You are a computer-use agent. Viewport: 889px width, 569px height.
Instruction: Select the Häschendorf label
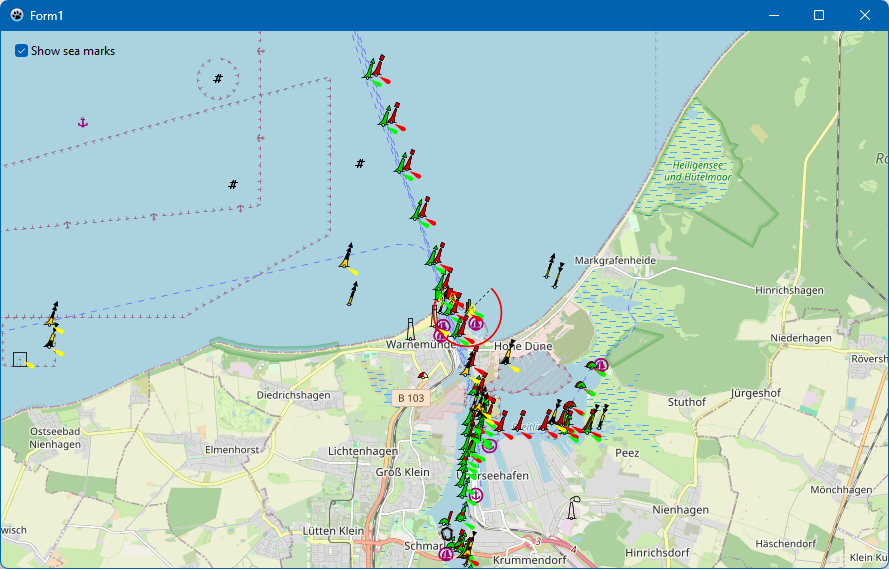[x=785, y=543]
